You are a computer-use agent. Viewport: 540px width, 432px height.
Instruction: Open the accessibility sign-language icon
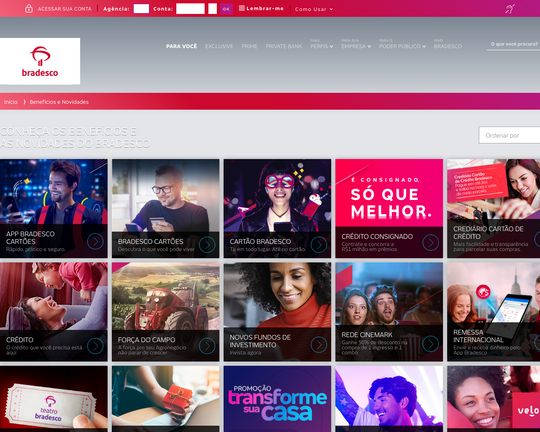pos(510,9)
